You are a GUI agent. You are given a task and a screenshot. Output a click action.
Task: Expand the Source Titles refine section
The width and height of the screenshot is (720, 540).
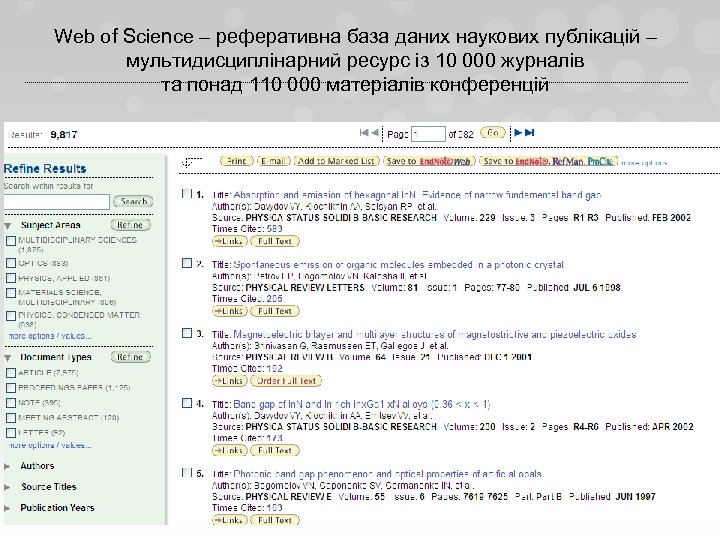click(x=7, y=487)
